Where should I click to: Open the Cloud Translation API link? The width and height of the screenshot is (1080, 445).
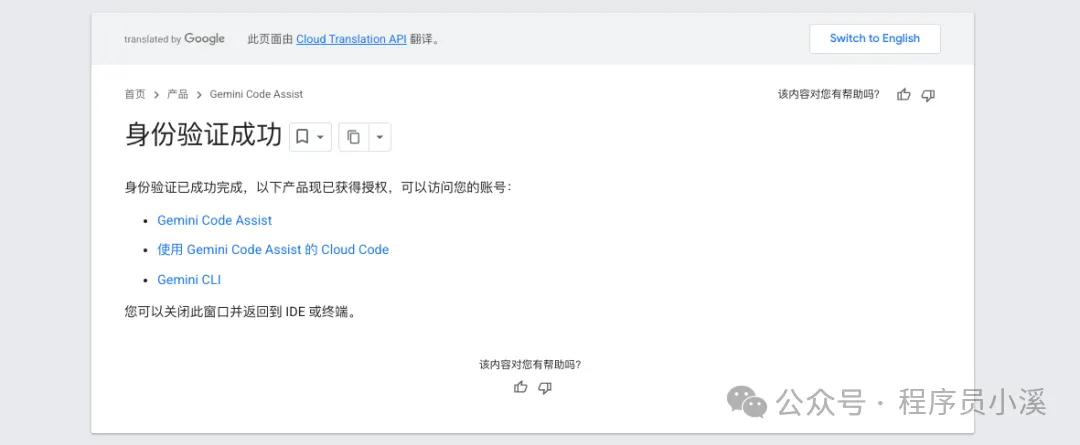351,39
